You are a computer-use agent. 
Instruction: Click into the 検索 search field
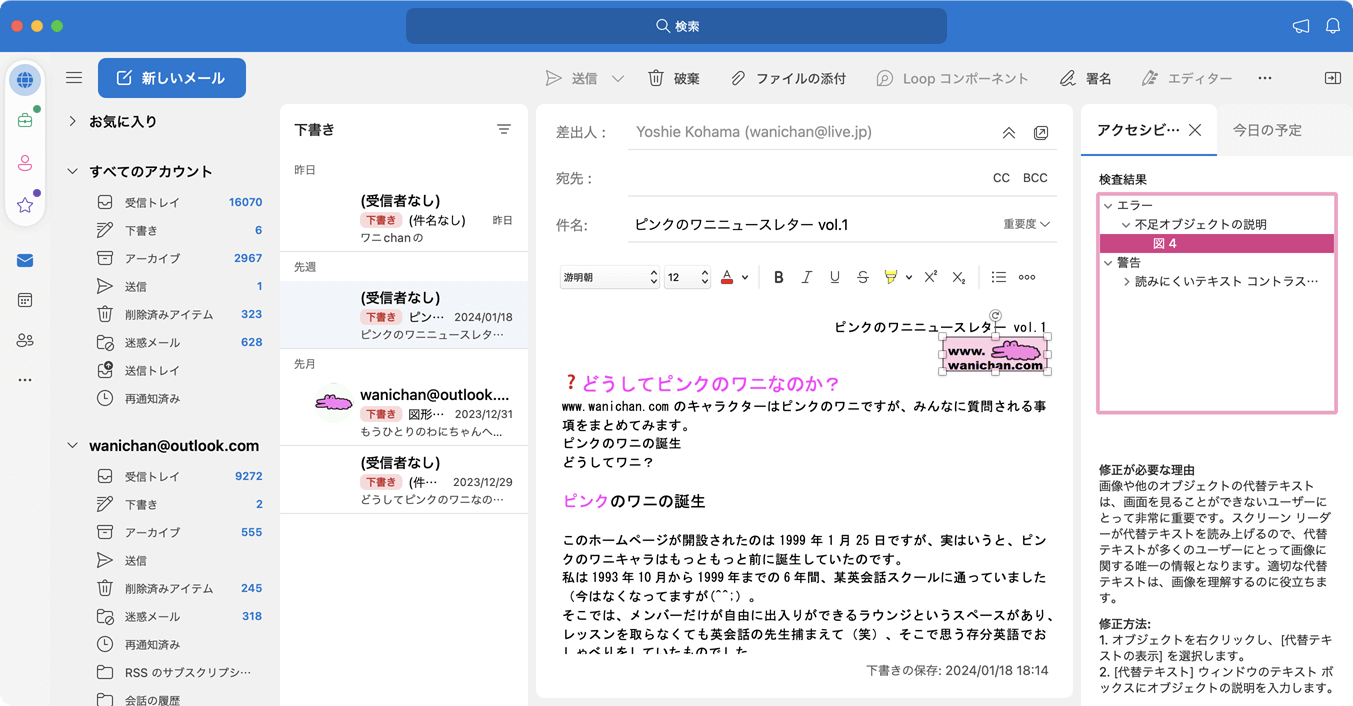676,26
